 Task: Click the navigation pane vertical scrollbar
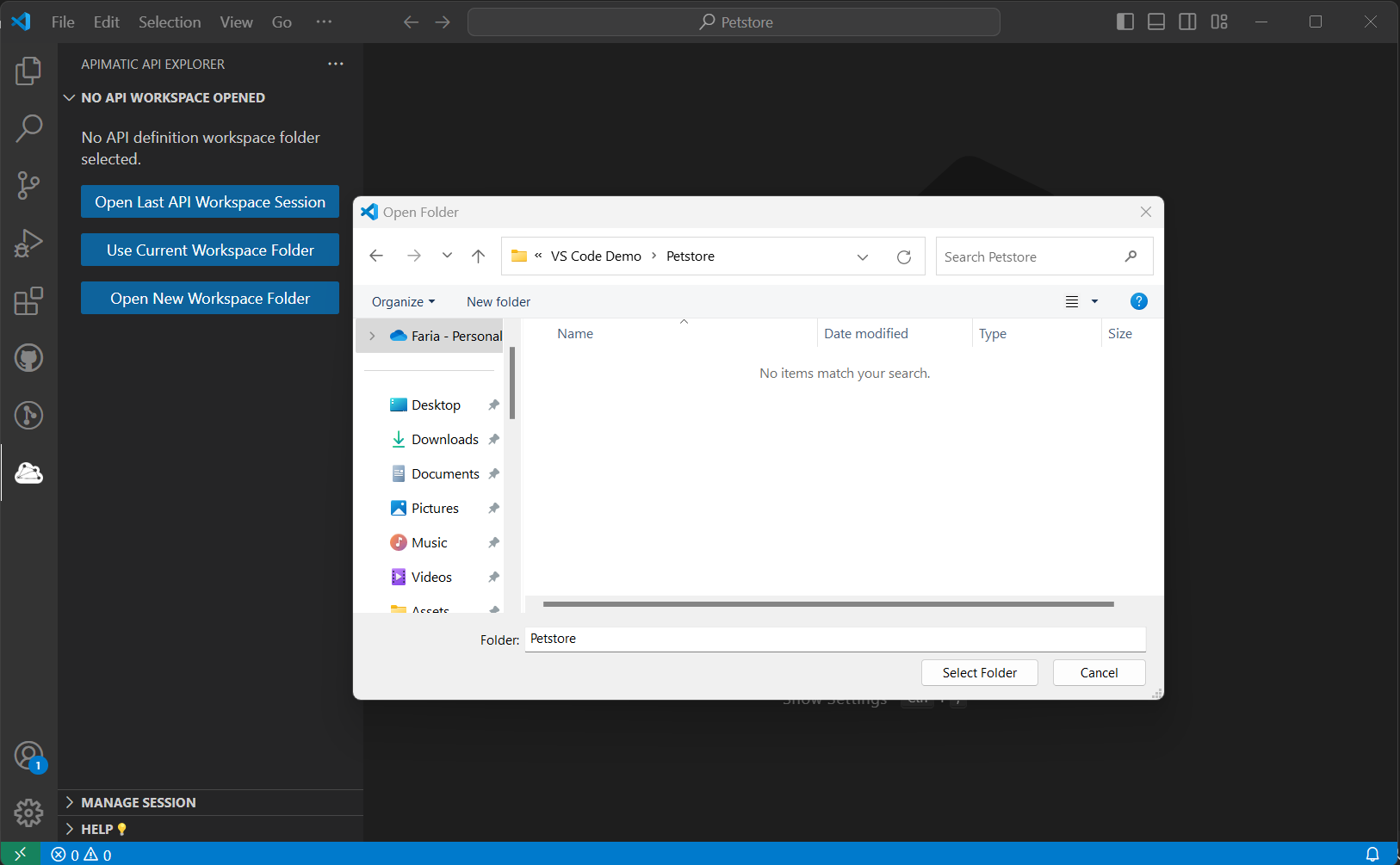pos(512,383)
